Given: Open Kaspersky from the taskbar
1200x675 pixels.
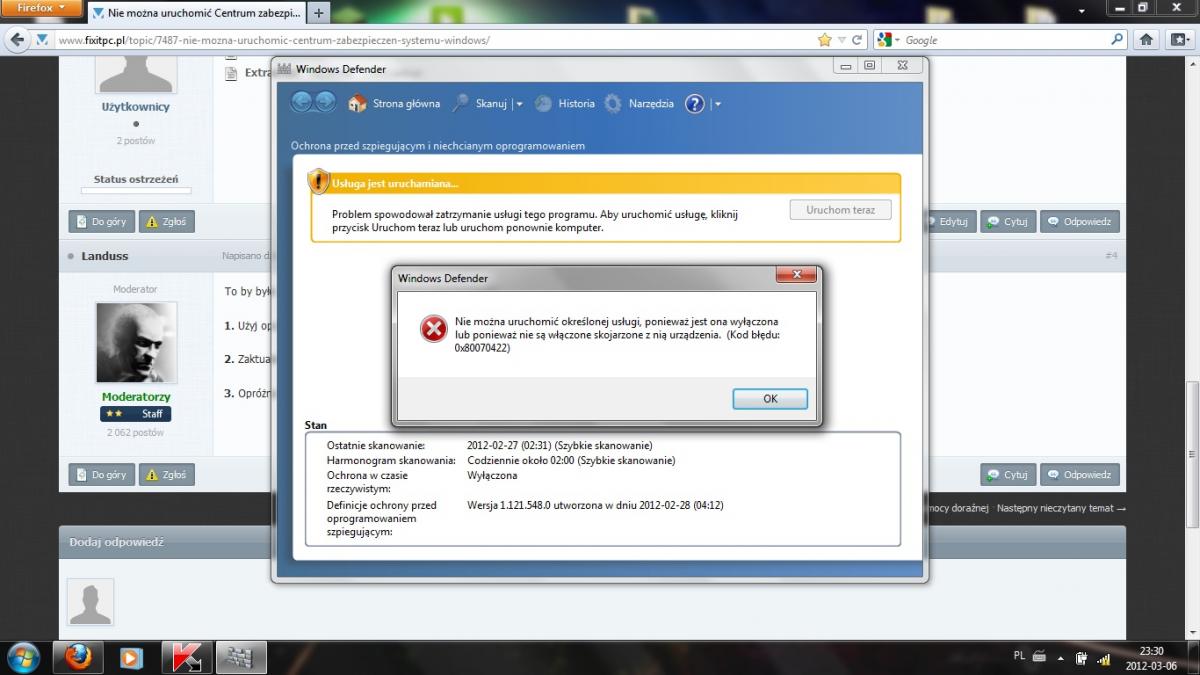Looking at the screenshot, I should pos(186,657).
